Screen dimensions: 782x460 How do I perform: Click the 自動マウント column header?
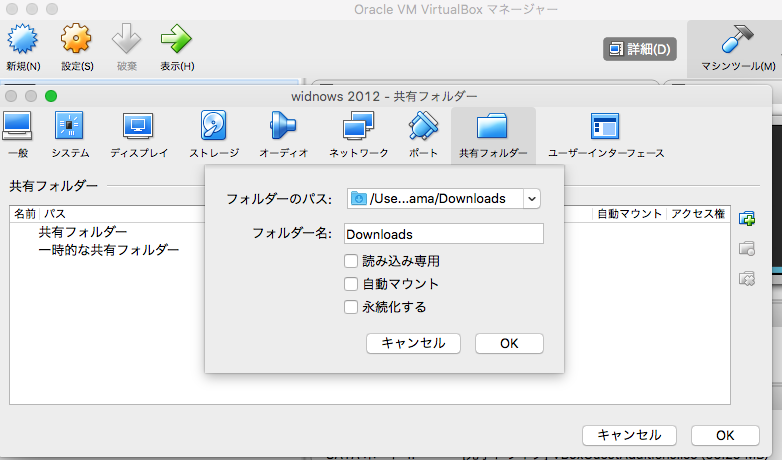click(629, 214)
